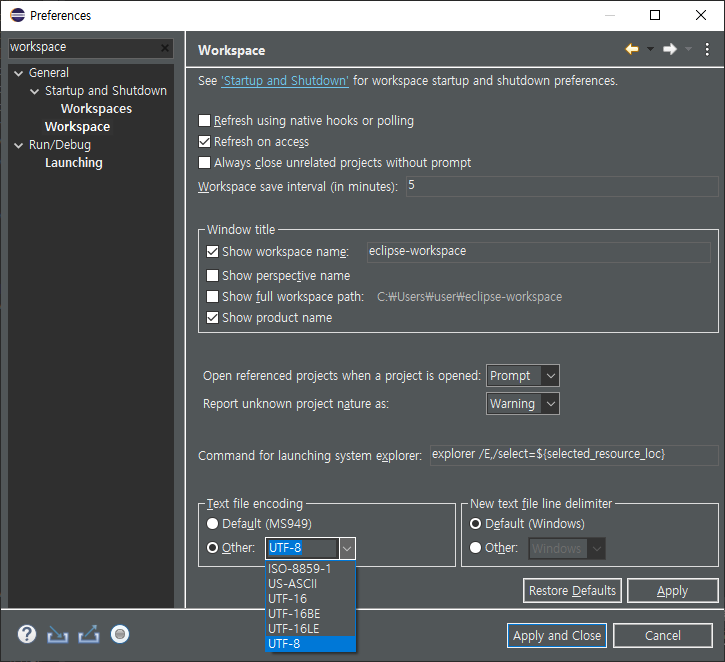Screen dimensions: 725x662
Task: Uncheck Show product name
Action: coord(212,318)
